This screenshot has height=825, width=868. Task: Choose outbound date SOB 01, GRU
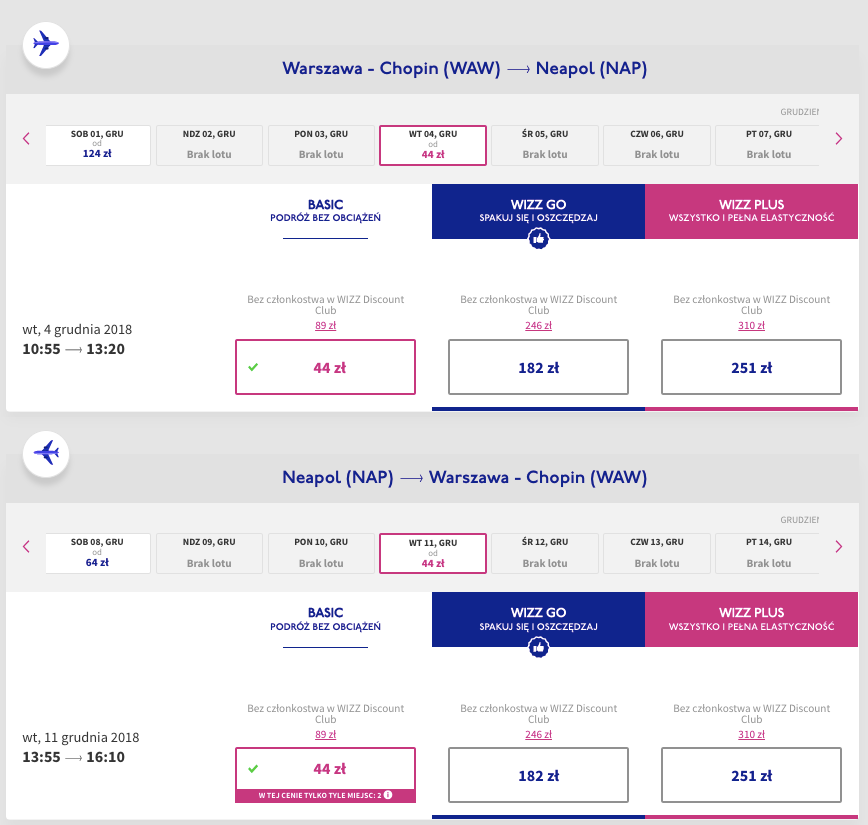point(98,145)
